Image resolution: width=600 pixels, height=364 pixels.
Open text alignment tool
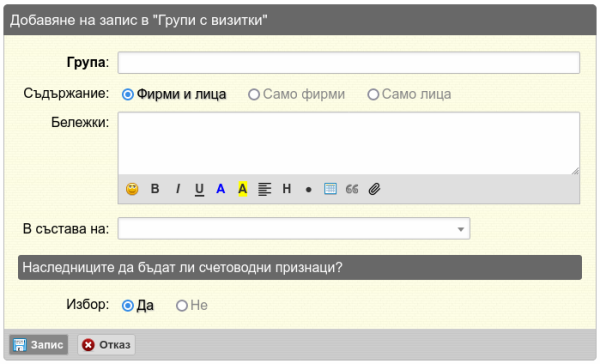point(264,189)
